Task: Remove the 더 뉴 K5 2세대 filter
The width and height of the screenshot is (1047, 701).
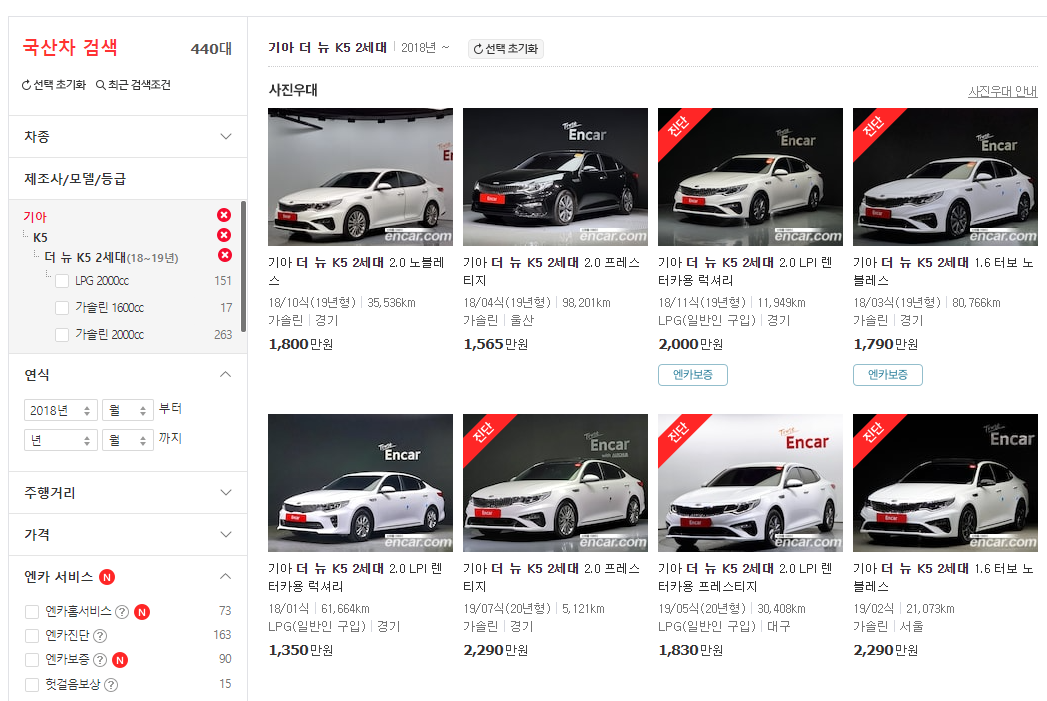Action: point(225,255)
